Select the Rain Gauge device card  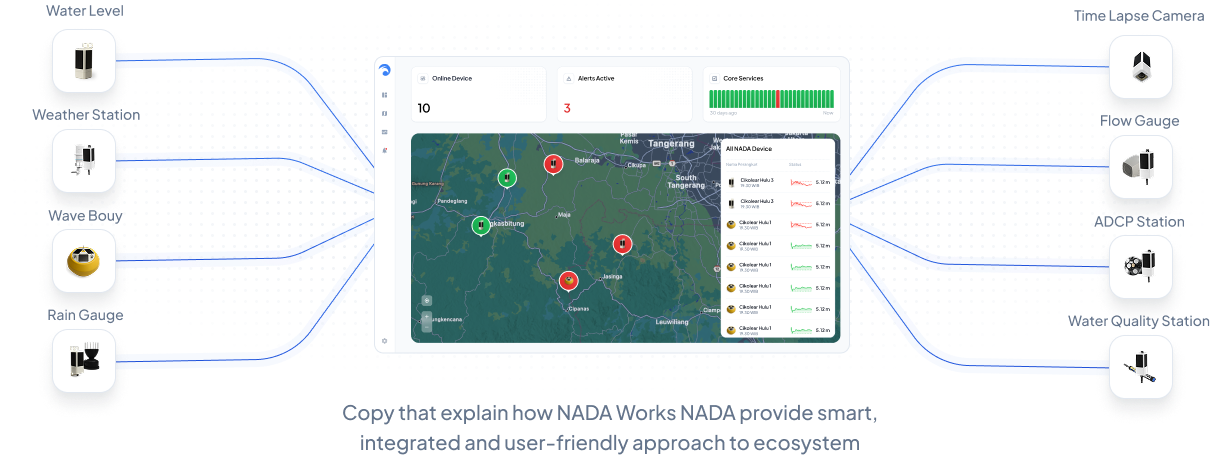pyautogui.click(x=84, y=360)
